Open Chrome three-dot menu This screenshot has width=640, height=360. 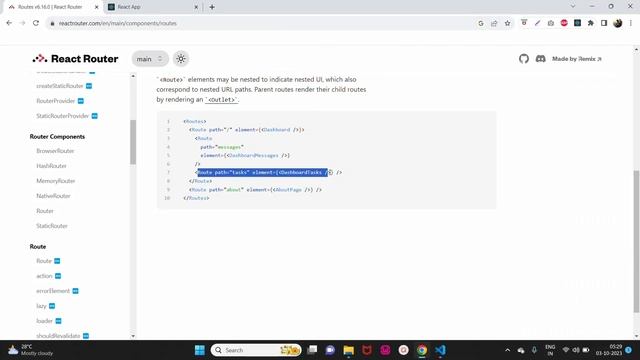pos(631,23)
